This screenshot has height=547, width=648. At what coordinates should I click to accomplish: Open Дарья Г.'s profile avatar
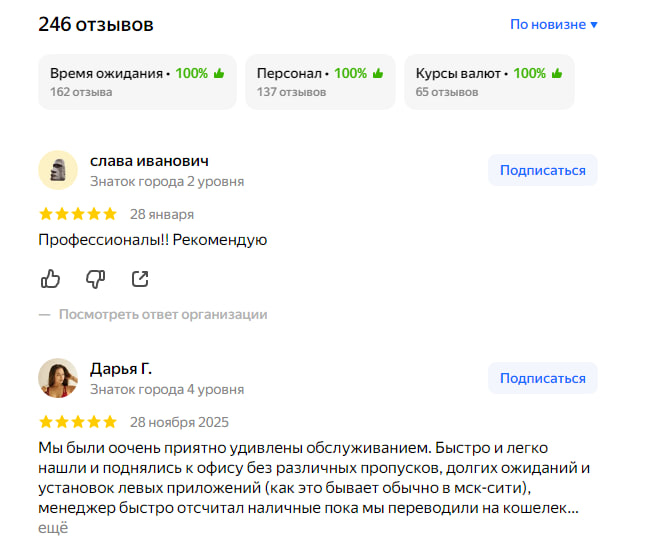(58, 378)
